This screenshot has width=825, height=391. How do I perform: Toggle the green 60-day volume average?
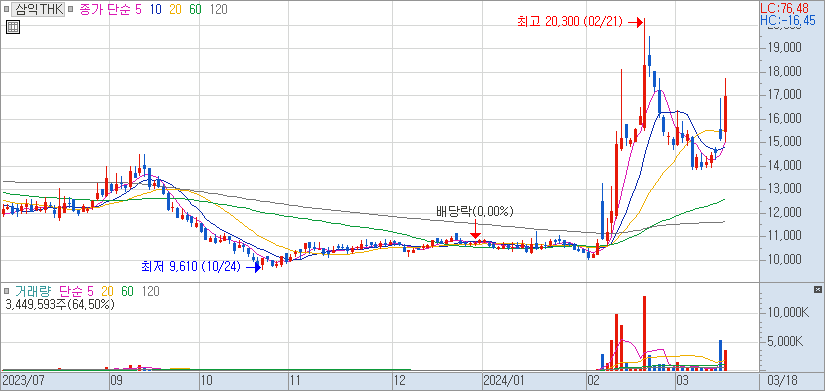127,291
